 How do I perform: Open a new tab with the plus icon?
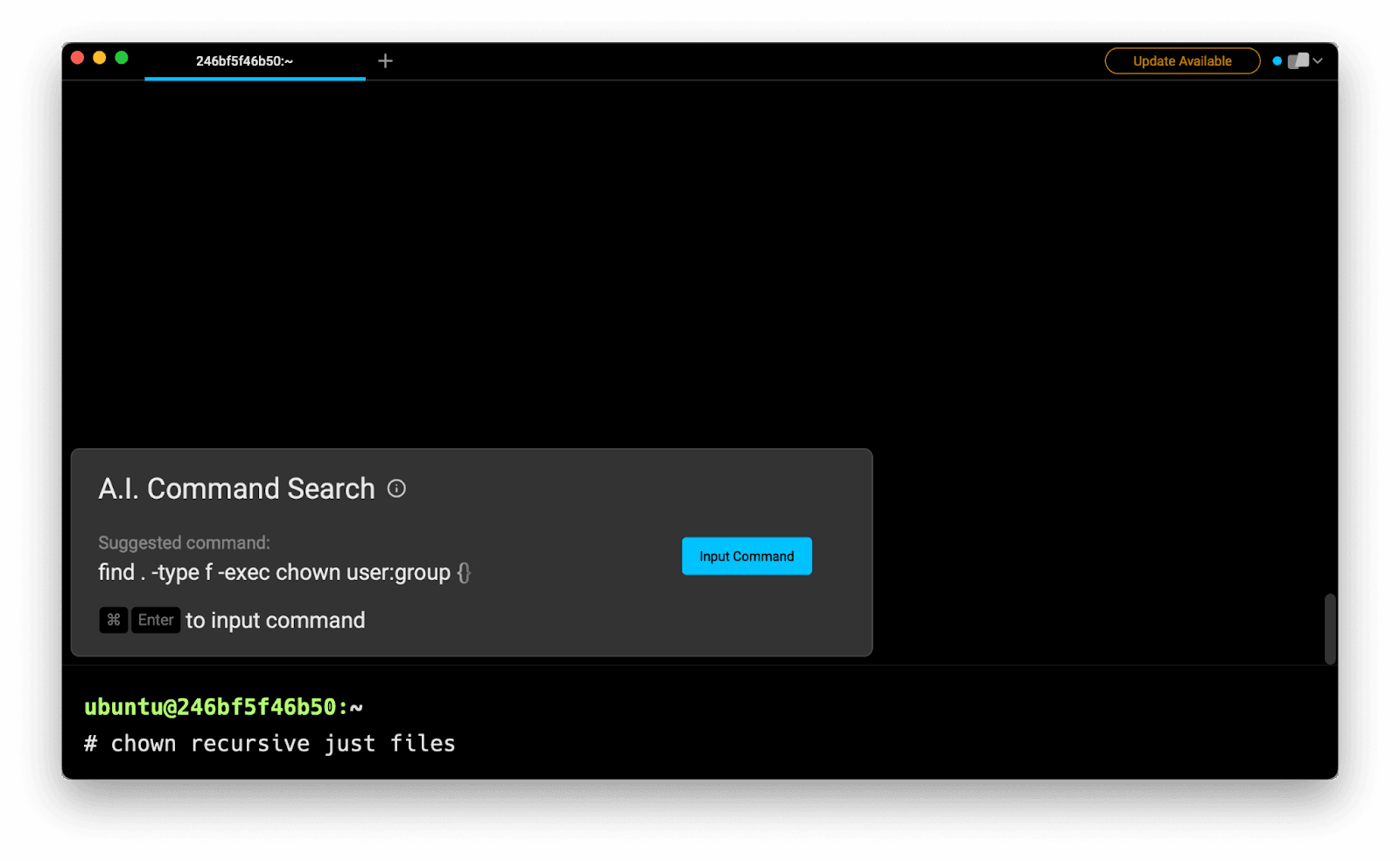click(385, 60)
